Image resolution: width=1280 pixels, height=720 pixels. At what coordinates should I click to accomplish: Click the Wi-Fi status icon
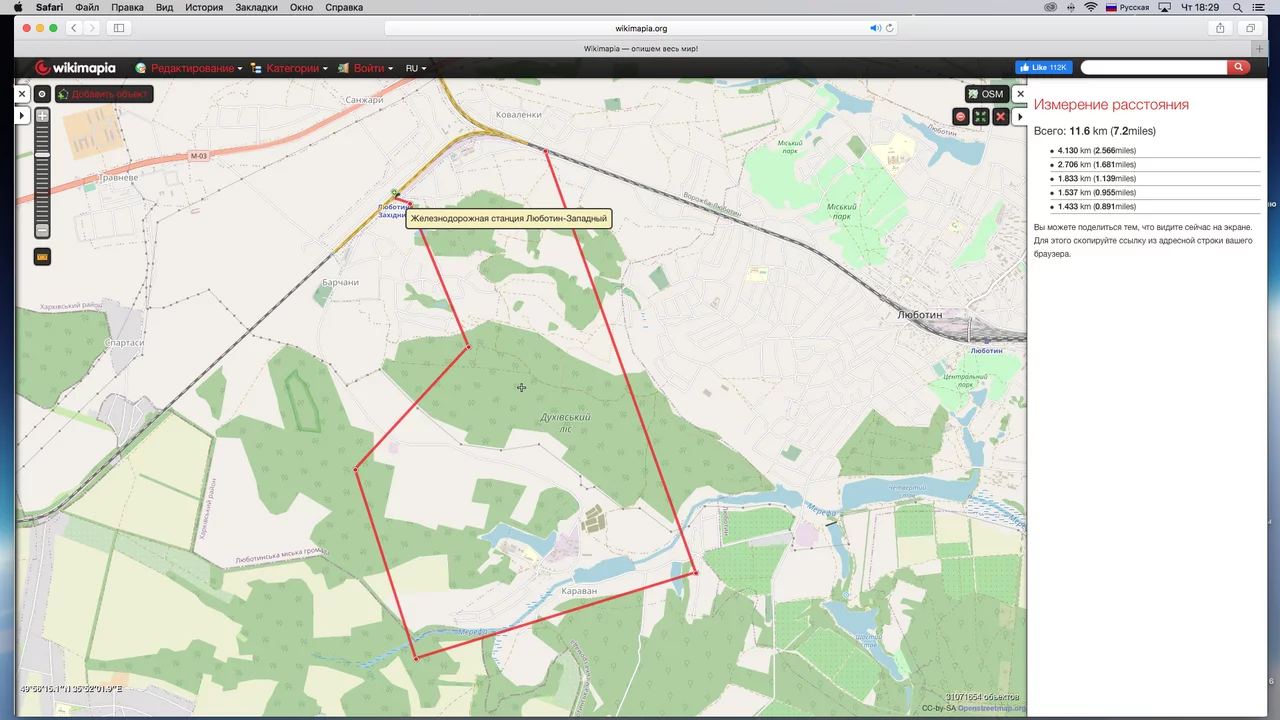1090,7
